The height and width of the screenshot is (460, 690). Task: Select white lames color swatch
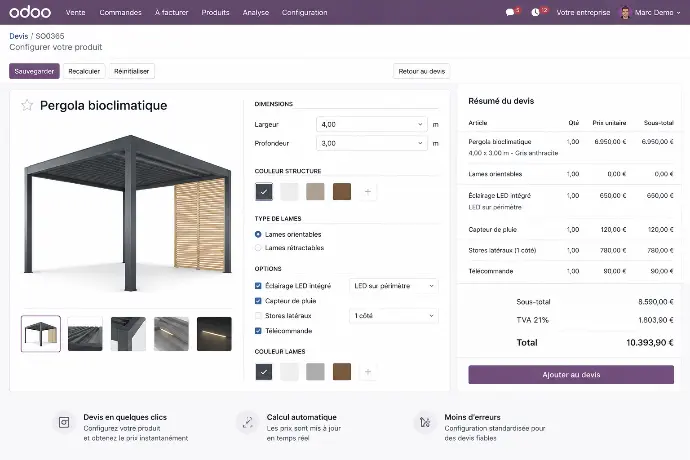(x=289, y=372)
